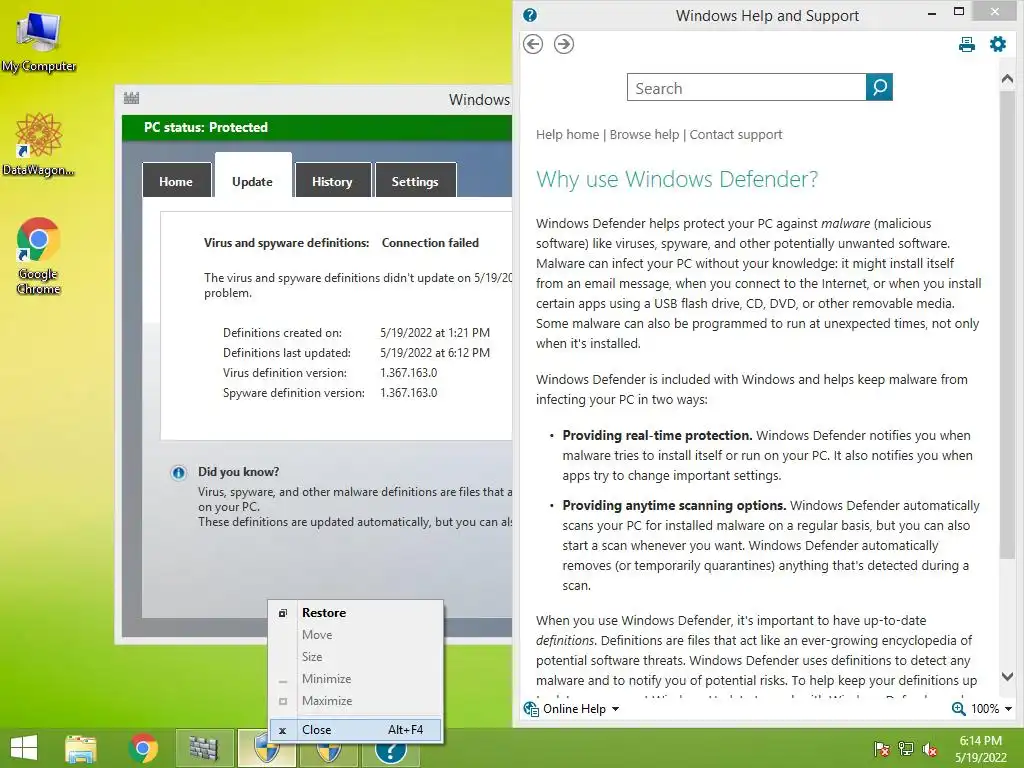Click Virus definition version 1.367.163.0
The height and width of the screenshot is (768, 1024).
(x=409, y=373)
